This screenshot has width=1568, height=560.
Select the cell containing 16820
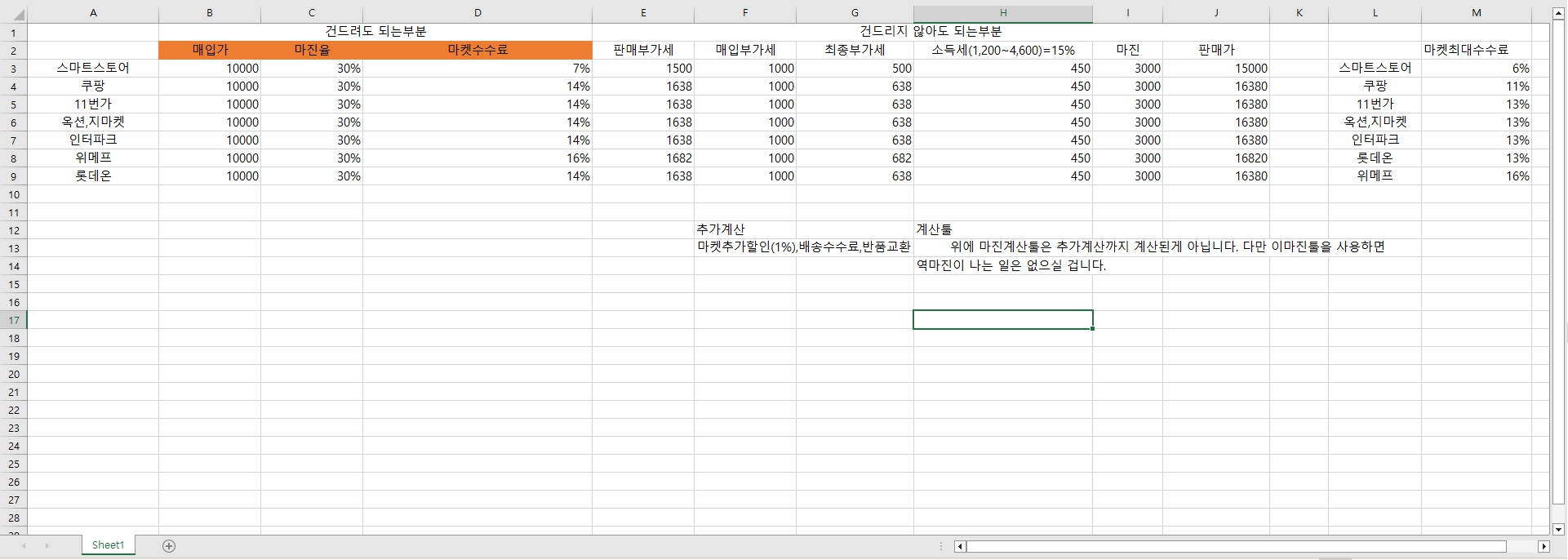[1215, 158]
